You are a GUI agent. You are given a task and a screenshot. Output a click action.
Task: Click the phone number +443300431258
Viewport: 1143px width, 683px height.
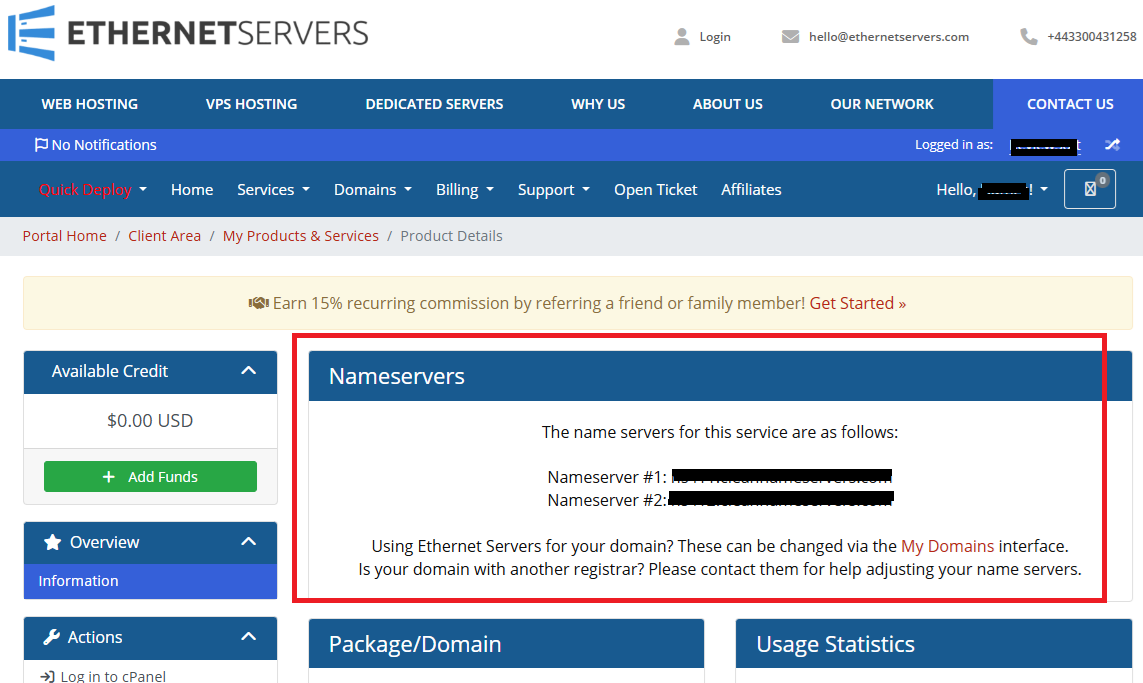(x=1091, y=36)
